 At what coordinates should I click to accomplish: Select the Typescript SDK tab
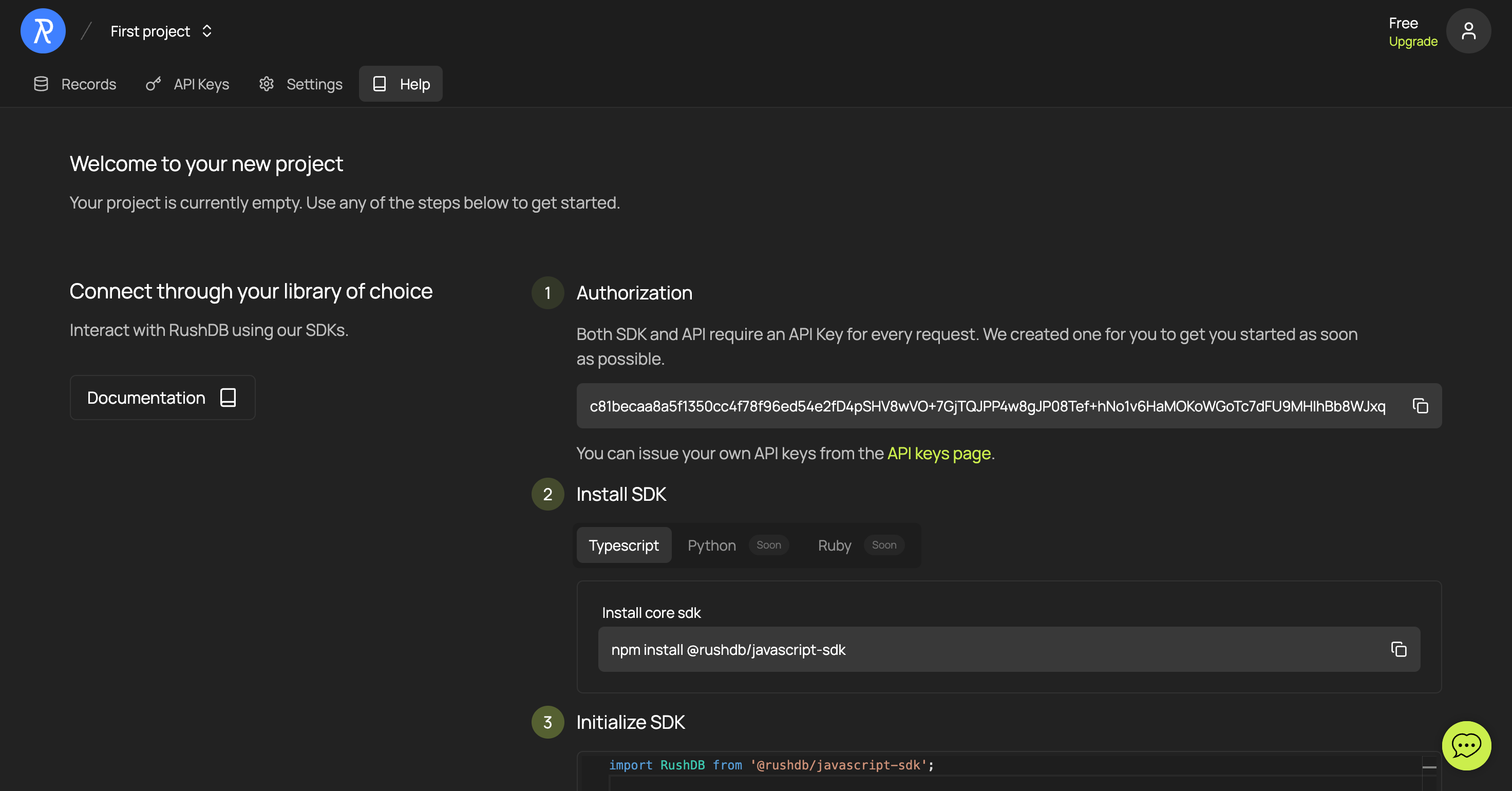point(623,544)
